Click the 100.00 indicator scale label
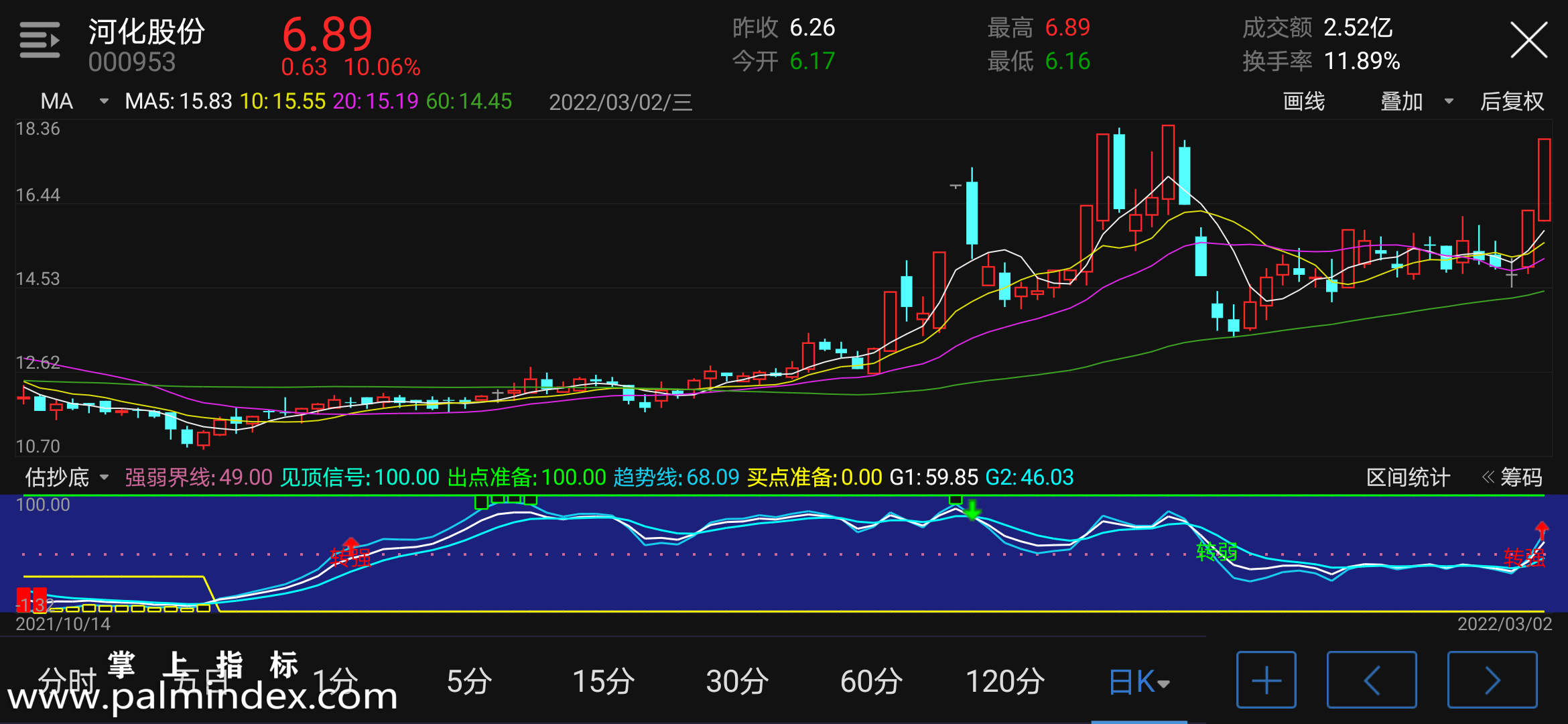 [42, 505]
